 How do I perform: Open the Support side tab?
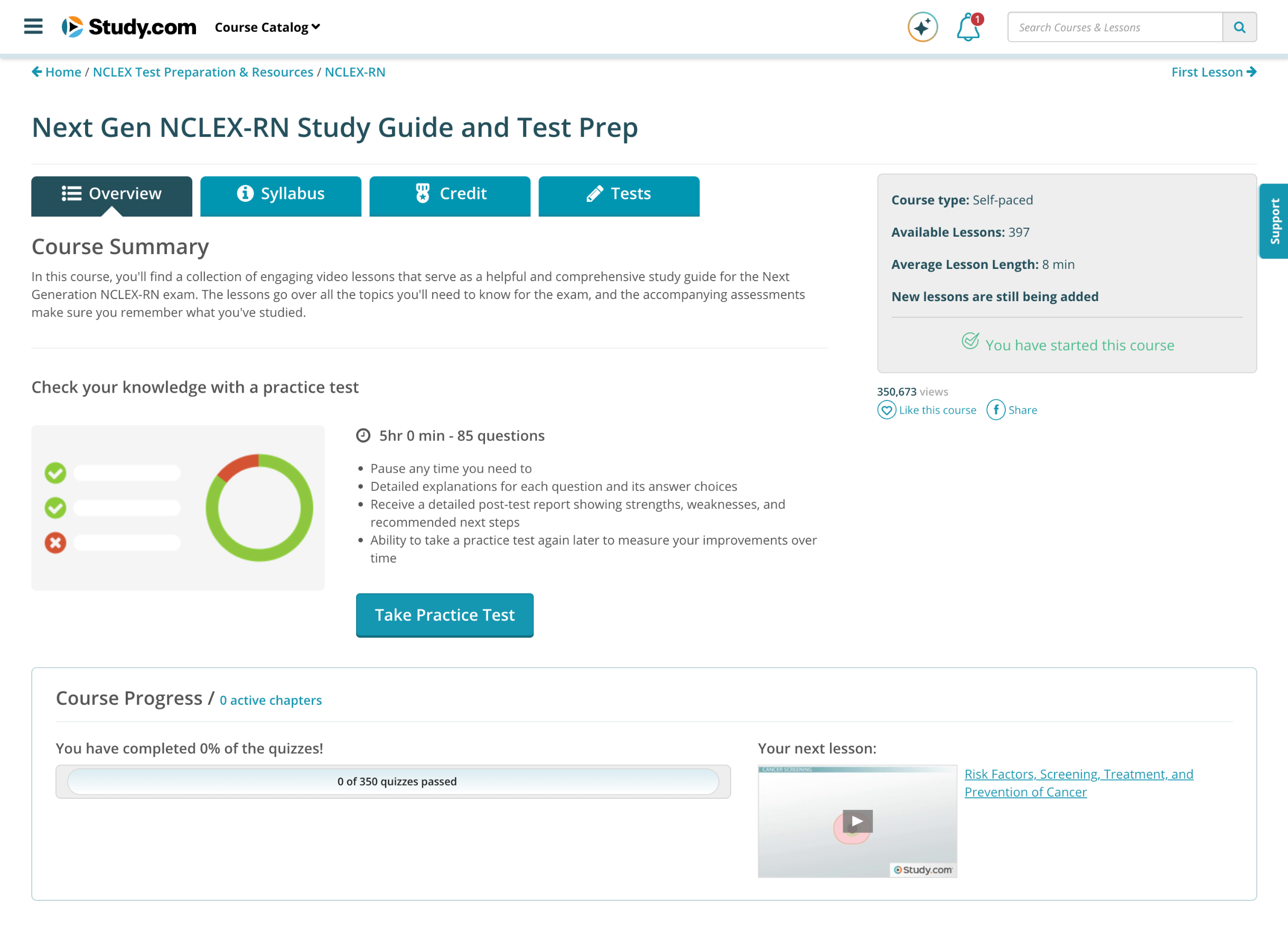1274,221
